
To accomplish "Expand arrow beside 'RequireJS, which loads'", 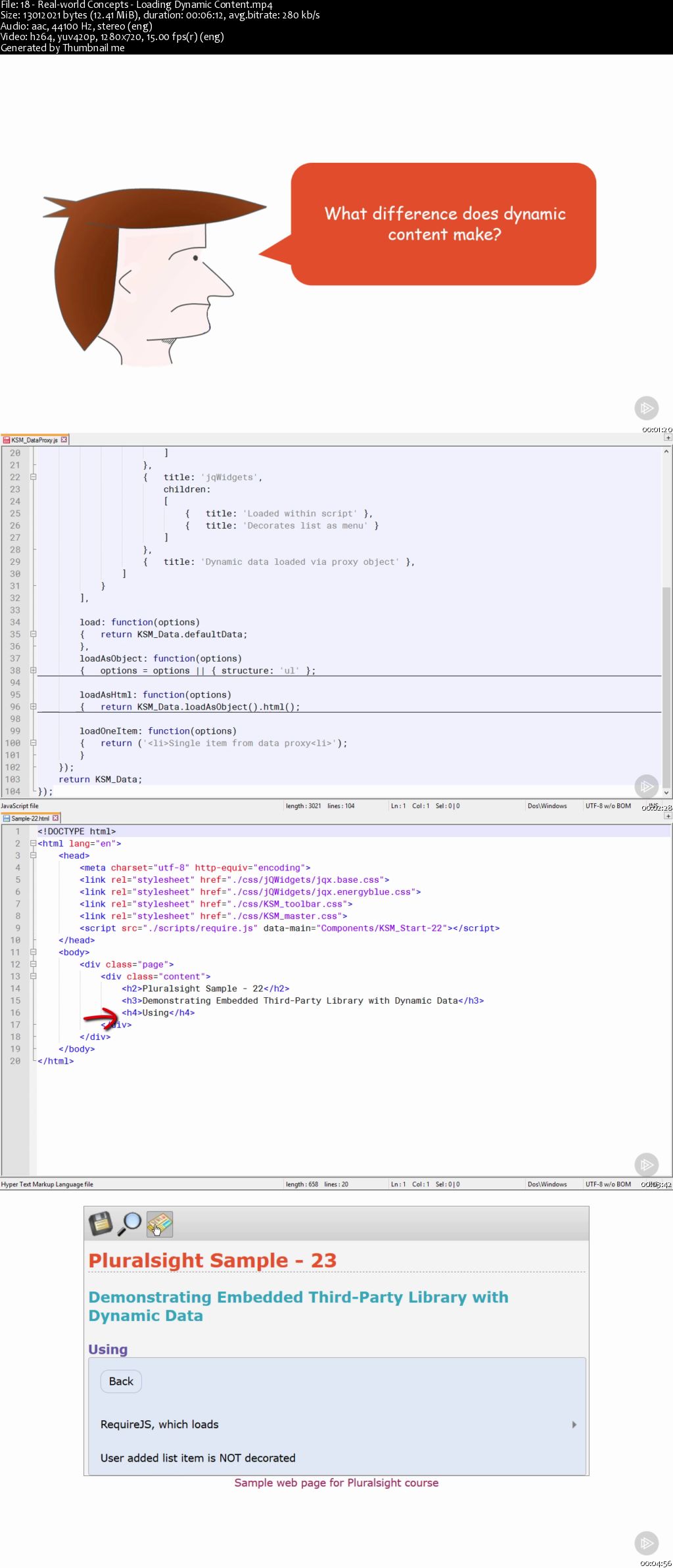I will (x=574, y=1425).
